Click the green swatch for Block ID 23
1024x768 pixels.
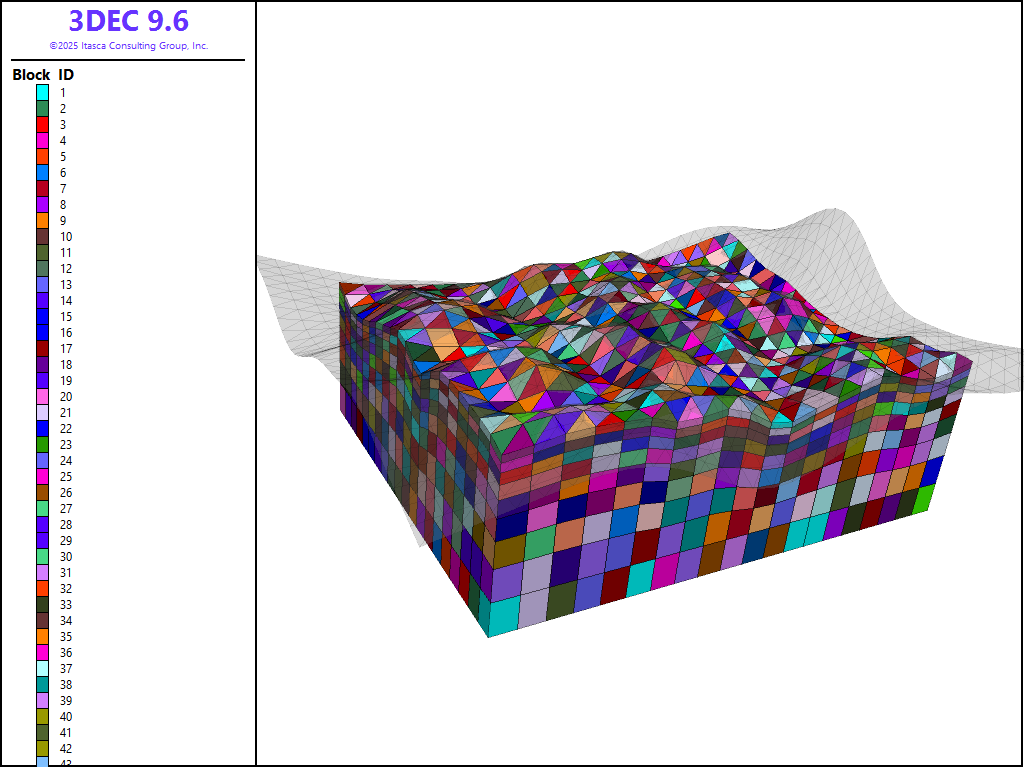click(43, 444)
